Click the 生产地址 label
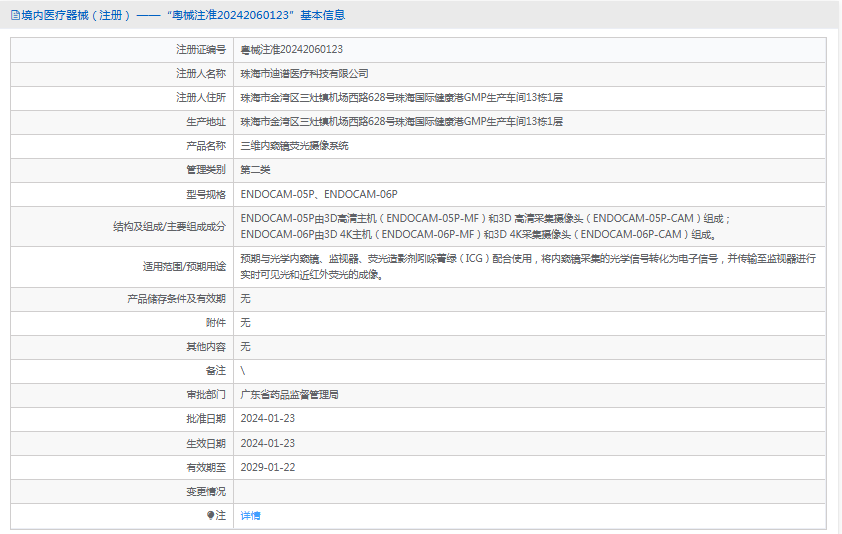Screen dimensions: 842x534 [x=206, y=122]
